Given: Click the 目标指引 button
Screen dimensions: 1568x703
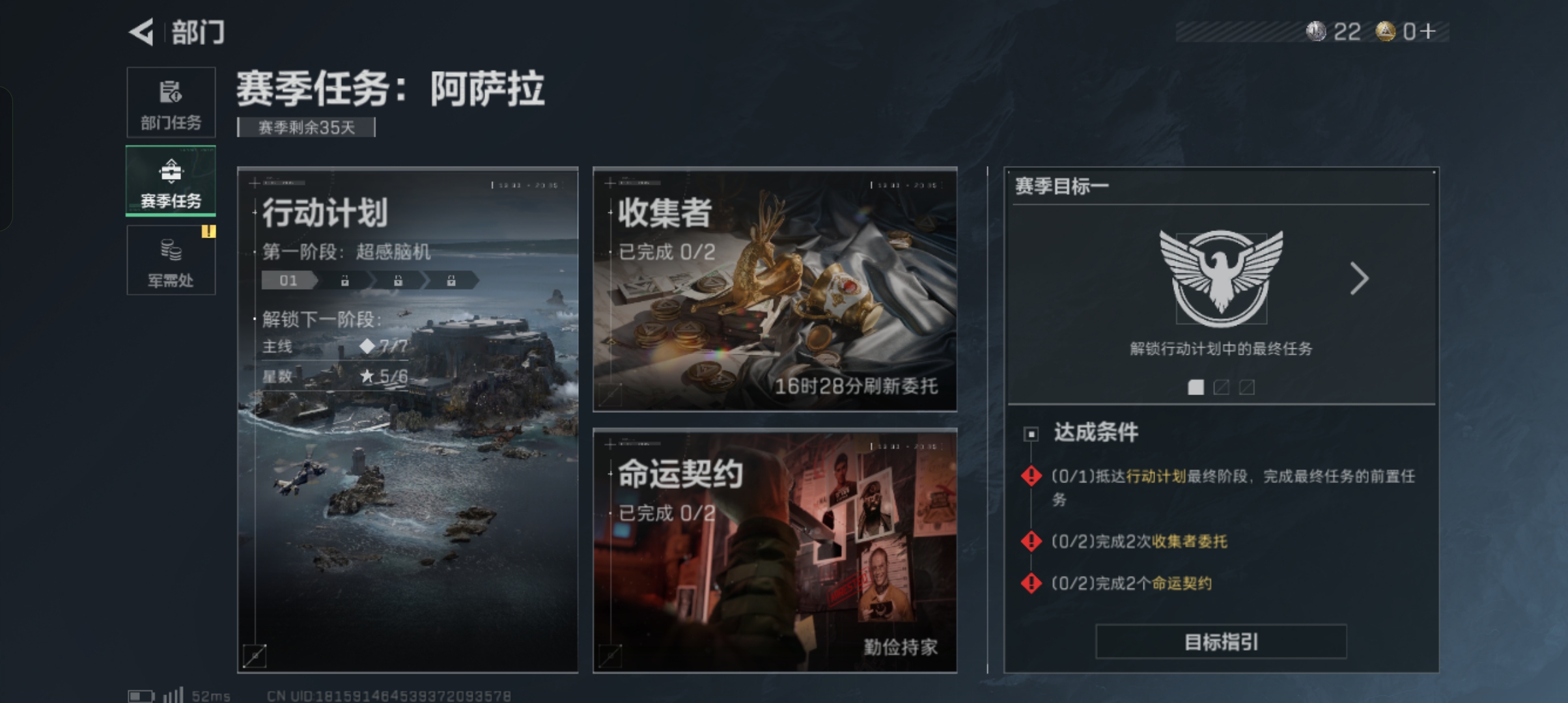Looking at the screenshot, I should [x=1221, y=642].
